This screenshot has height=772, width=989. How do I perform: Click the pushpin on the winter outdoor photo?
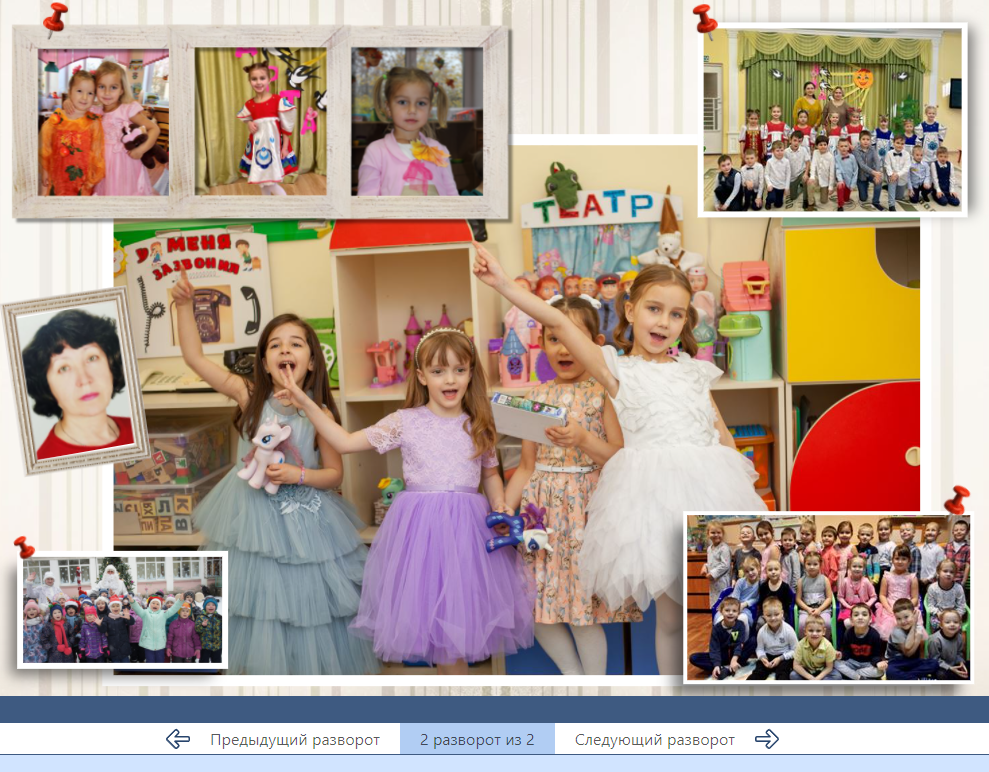(24, 547)
